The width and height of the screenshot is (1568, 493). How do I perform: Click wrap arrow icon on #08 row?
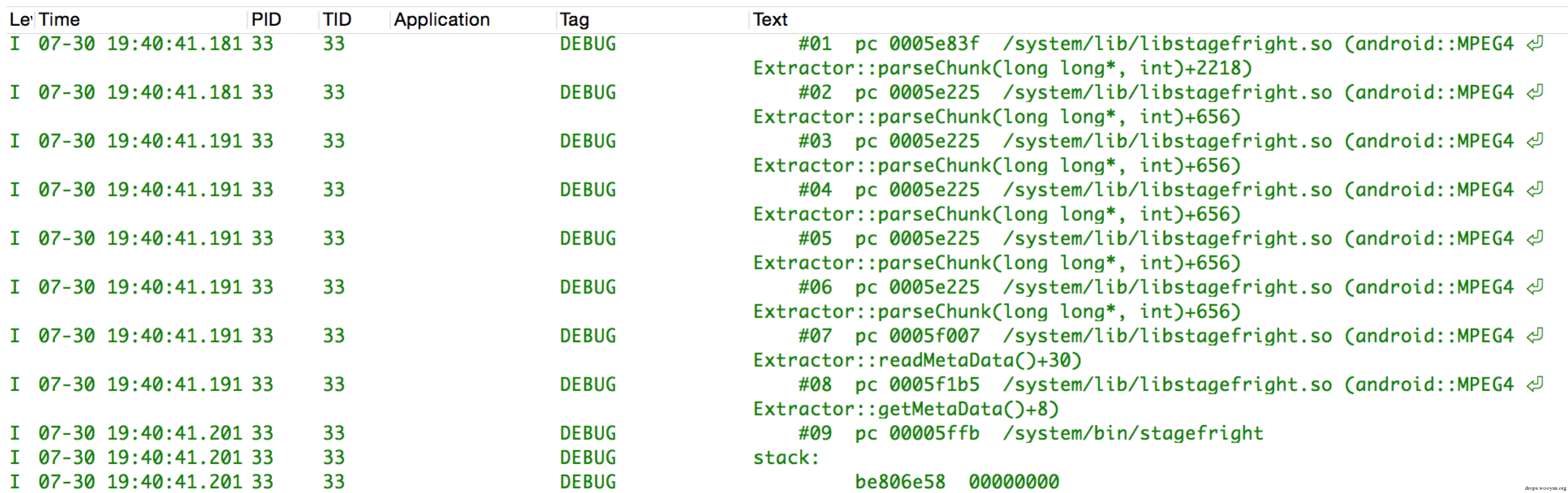(1535, 384)
